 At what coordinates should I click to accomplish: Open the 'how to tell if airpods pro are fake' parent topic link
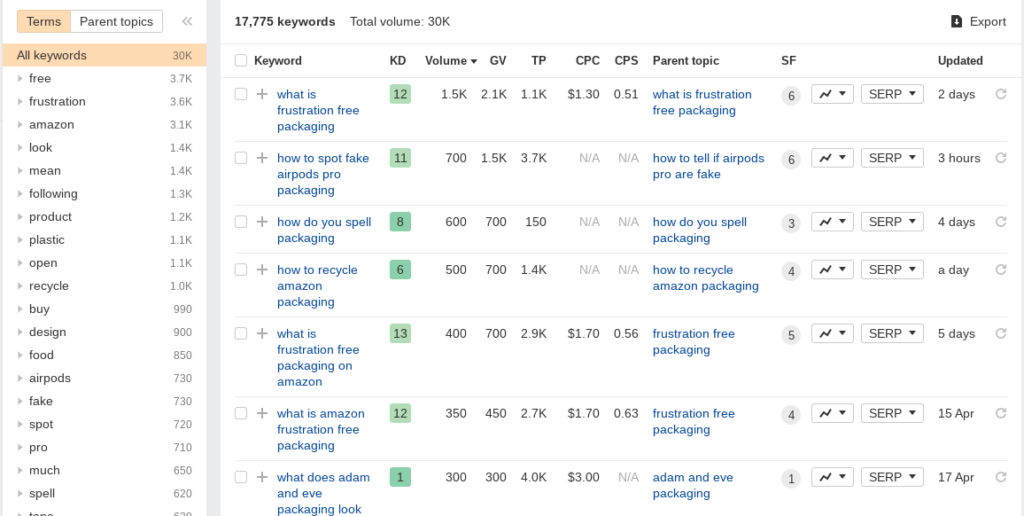coord(708,166)
